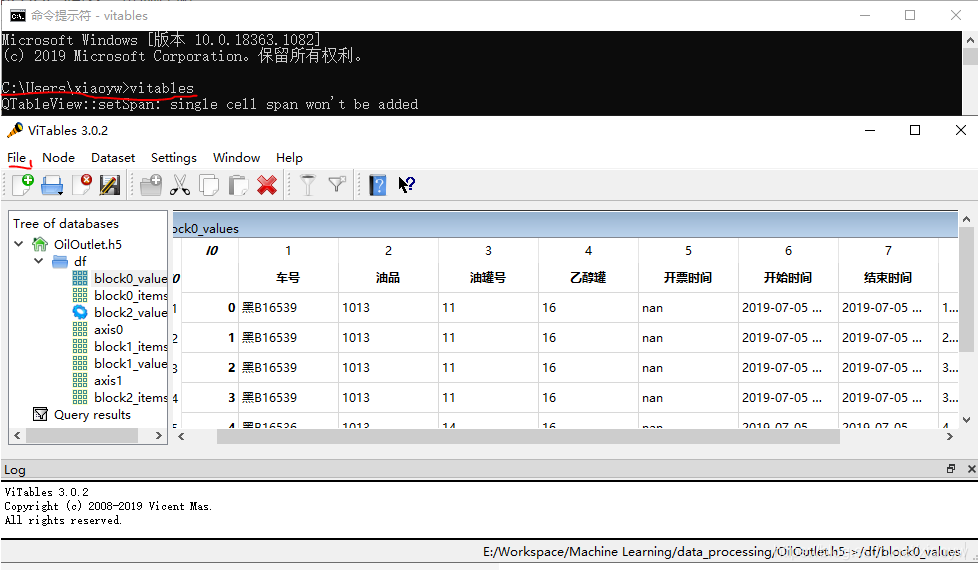Close the Log panel

971,468
